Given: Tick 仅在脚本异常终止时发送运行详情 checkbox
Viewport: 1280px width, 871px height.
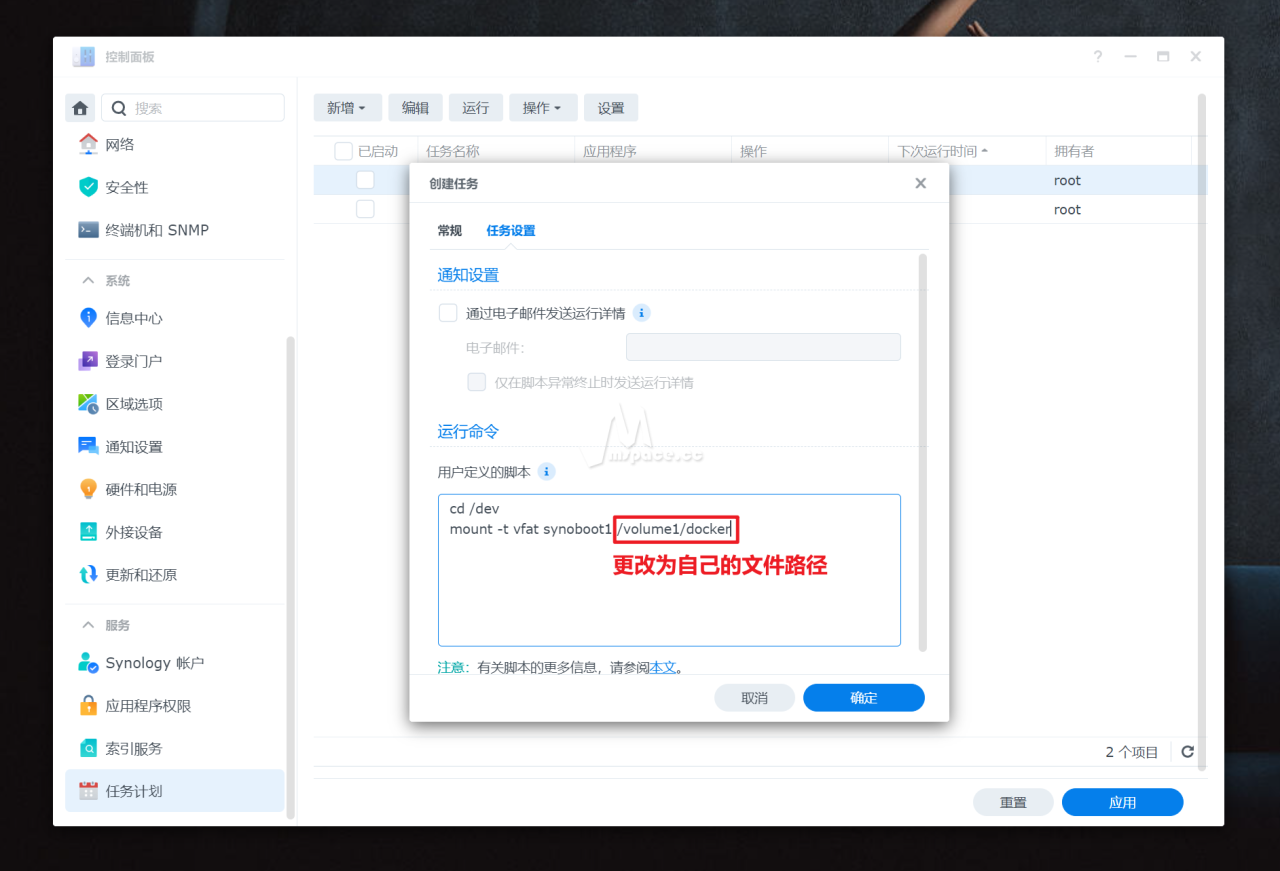Looking at the screenshot, I should pyautogui.click(x=477, y=382).
